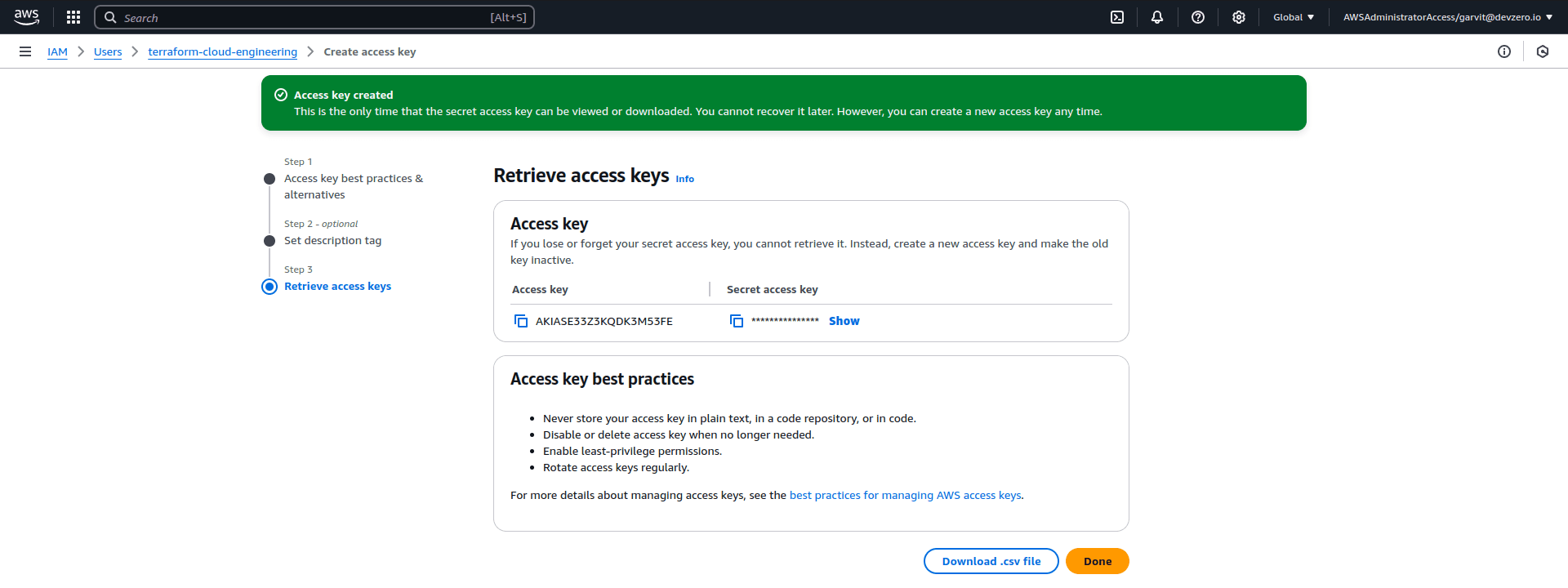Click Enable least-privilege permissions bullet
1568x588 pixels.
tap(632, 451)
